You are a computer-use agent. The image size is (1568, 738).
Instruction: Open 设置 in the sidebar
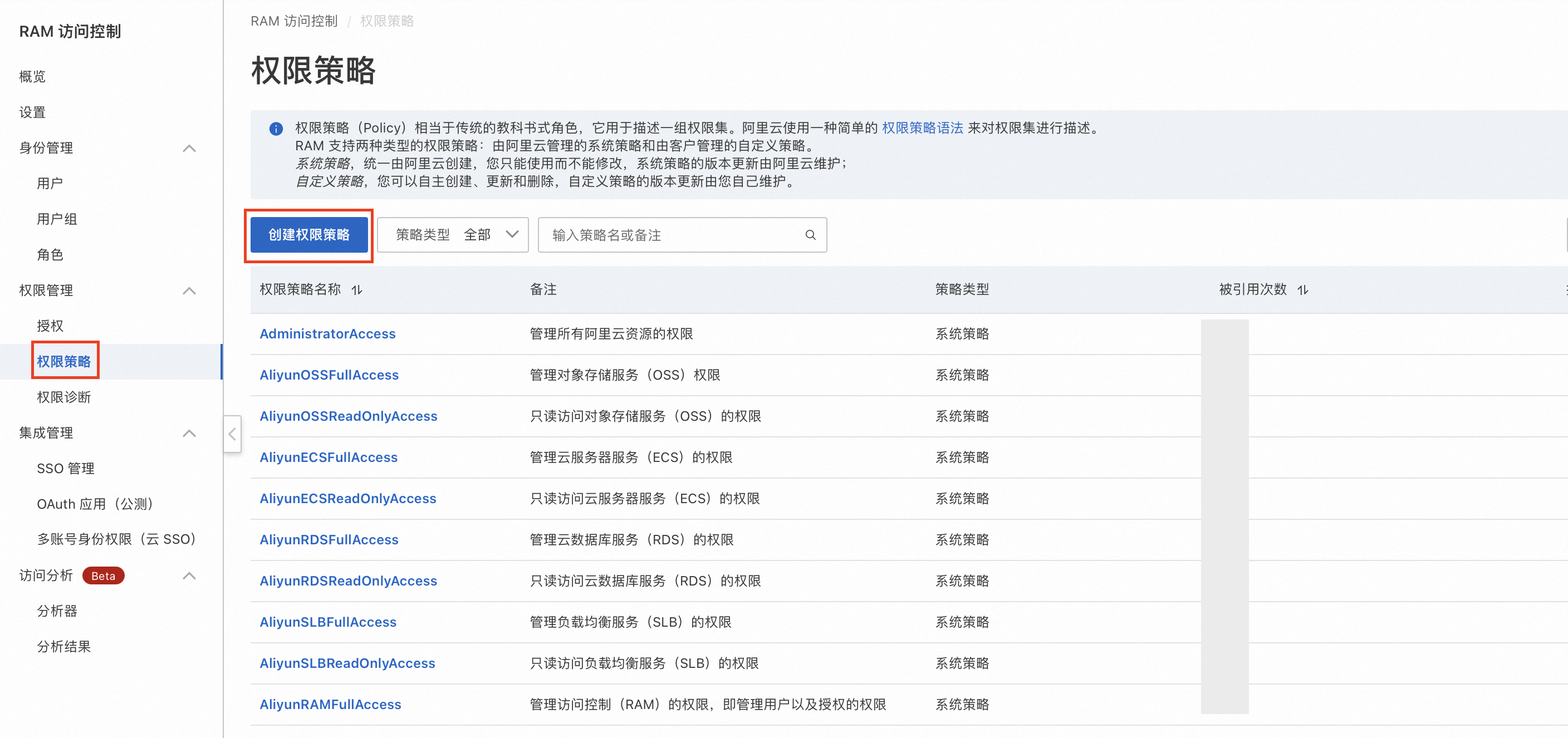[32, 112]
